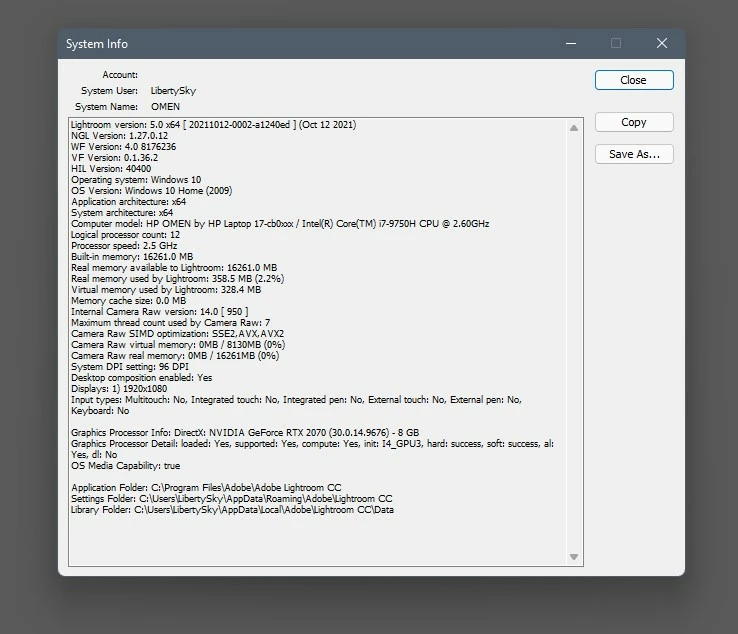
Task: Select the 'Input types: Multitouch: No' line
Action: click(x=297, y=400)
